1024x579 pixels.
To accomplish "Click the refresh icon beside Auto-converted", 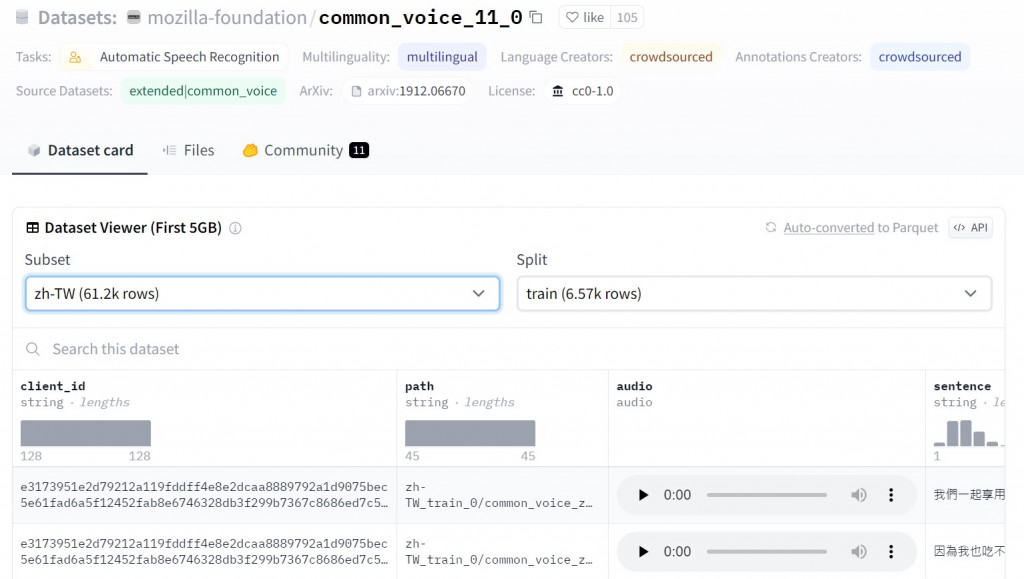I will pyautogui.click(x=771, y=227).
